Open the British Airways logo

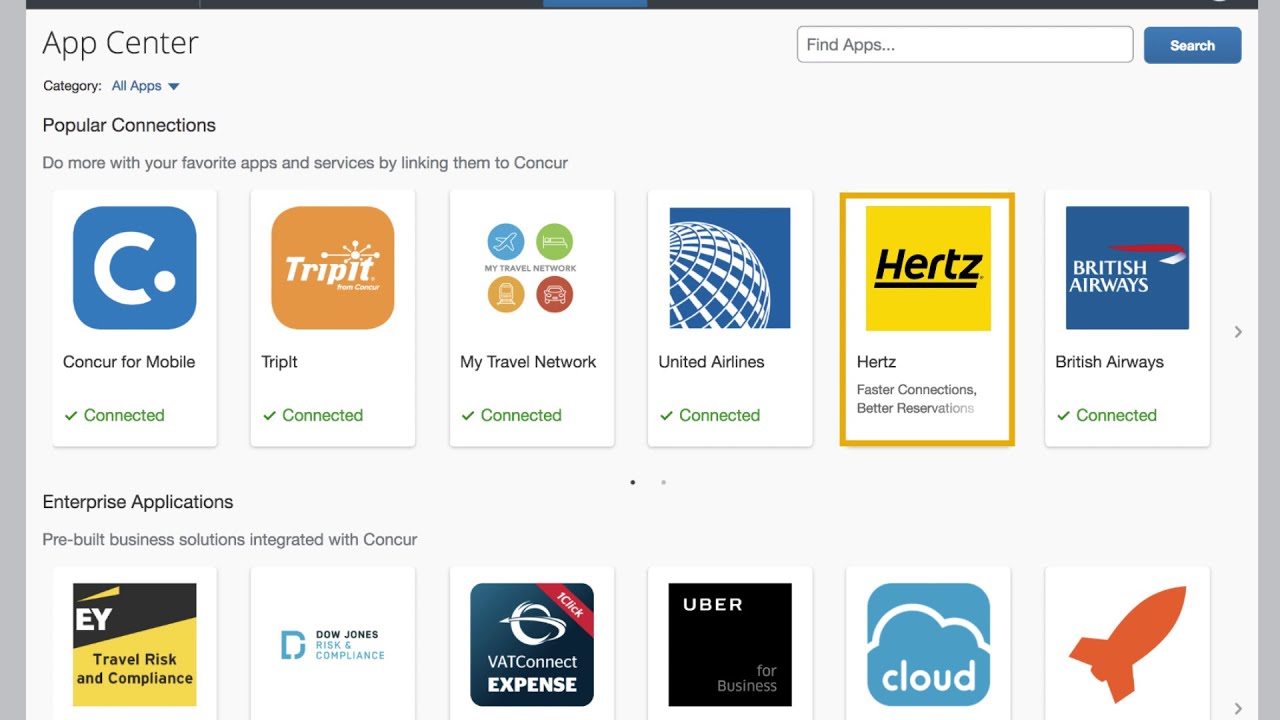[1127, 268]
